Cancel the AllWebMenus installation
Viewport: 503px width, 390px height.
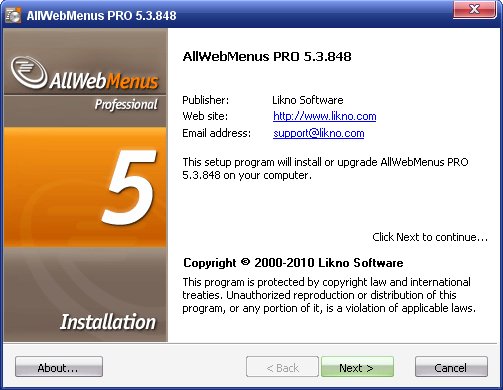451,367
